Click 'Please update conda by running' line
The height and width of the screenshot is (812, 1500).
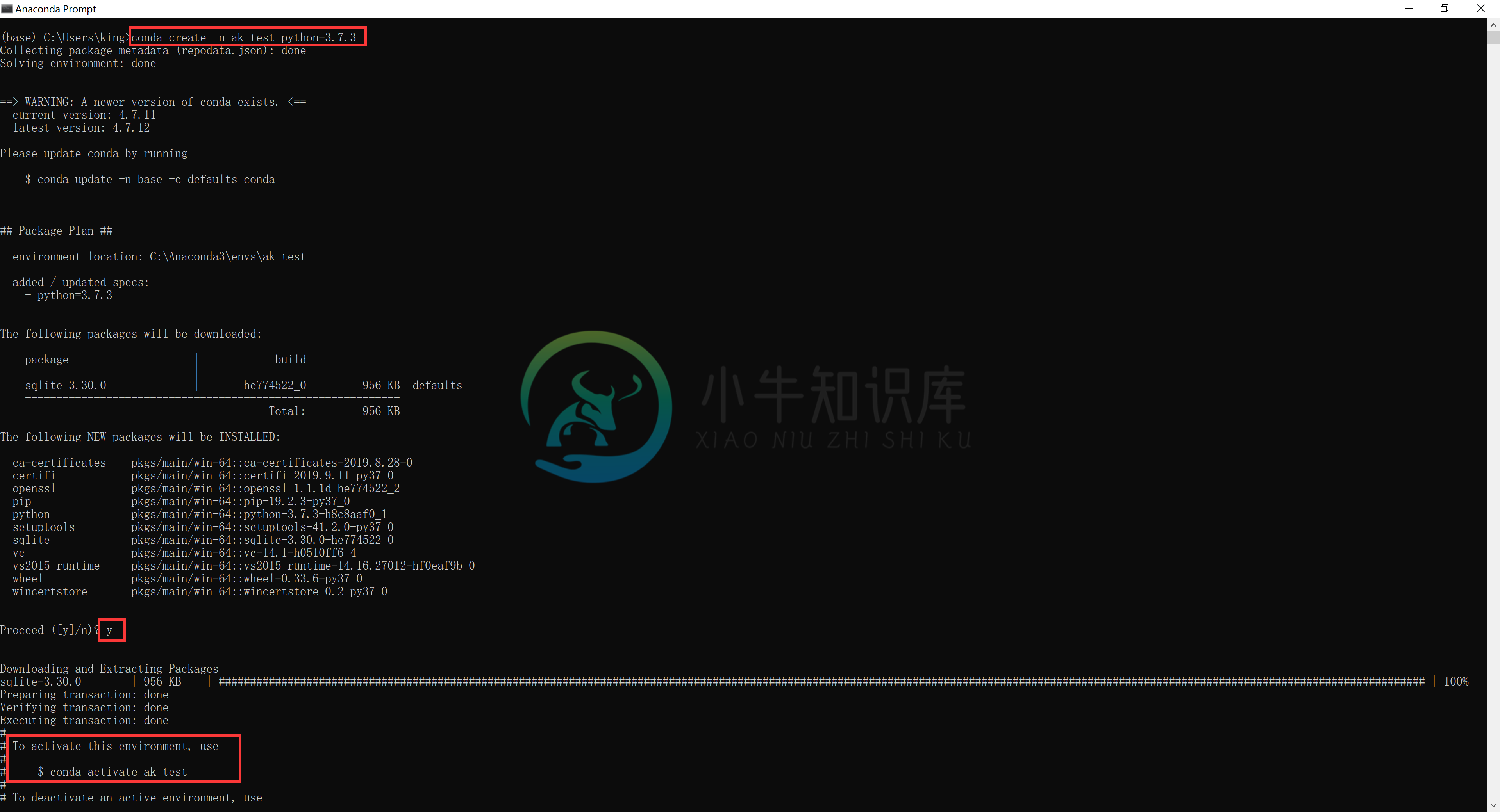94,154
